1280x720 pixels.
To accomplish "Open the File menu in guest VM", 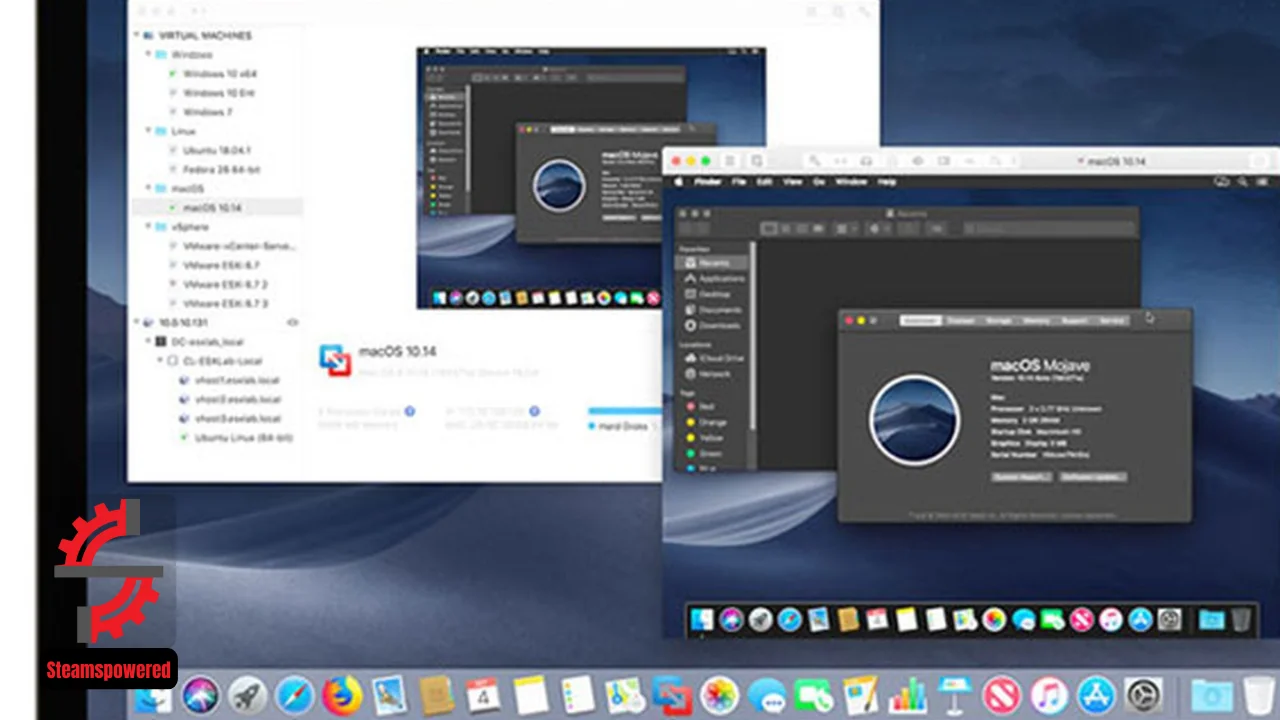I will [739, 182].
